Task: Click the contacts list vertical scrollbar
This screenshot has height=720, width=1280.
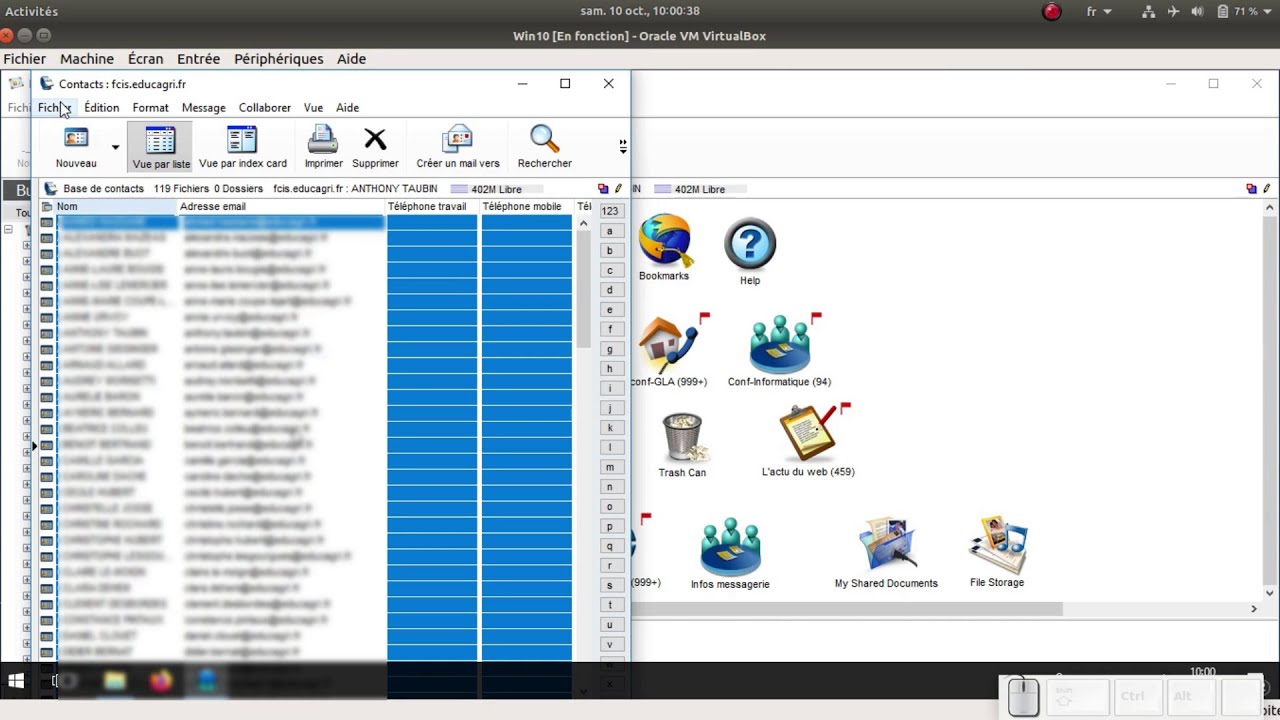Action: (x=584, y=290)
